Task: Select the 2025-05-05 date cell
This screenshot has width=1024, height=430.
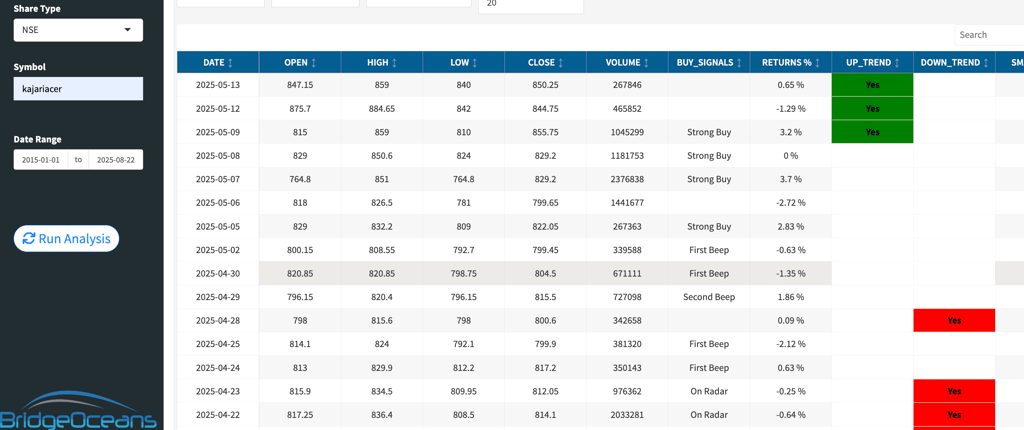Action: click(x=218, y=226)
